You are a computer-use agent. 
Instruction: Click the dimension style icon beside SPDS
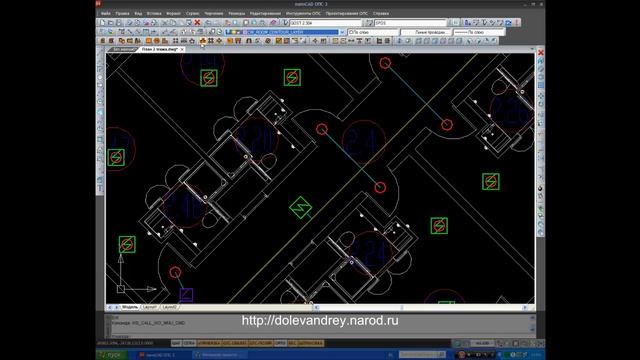click(369, 23)
